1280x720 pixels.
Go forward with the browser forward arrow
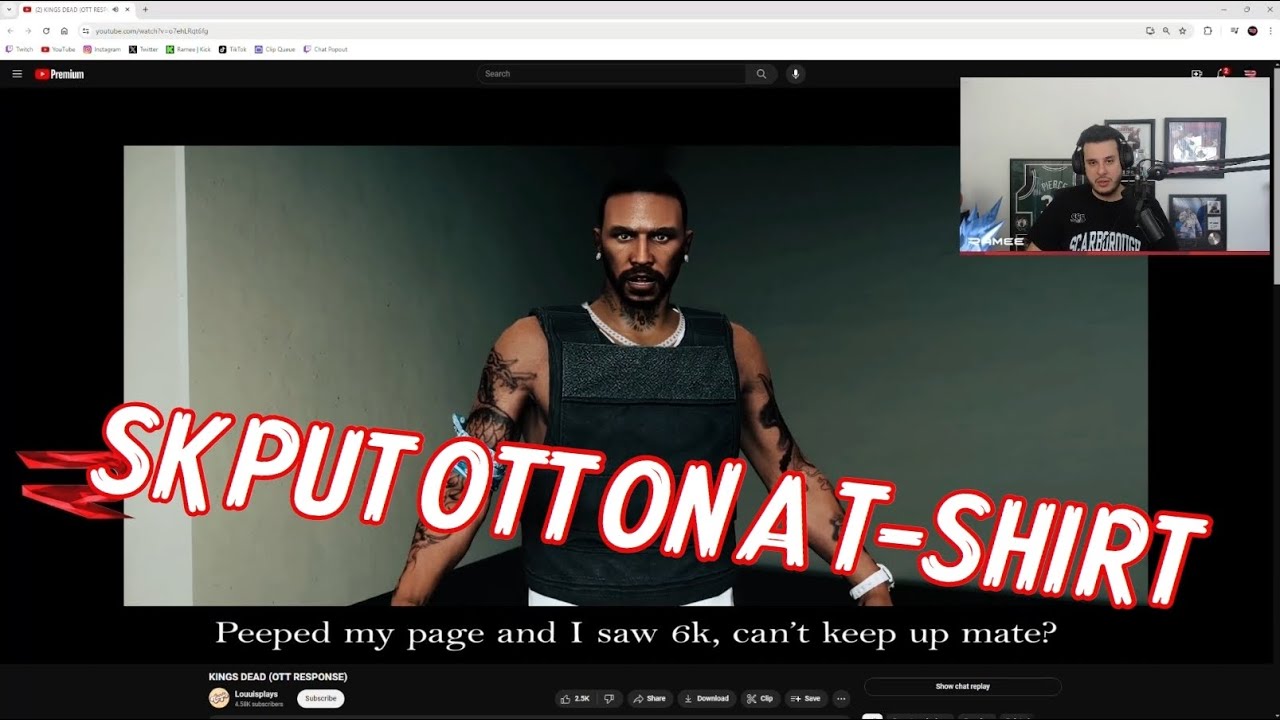click(x=28, y=31)
